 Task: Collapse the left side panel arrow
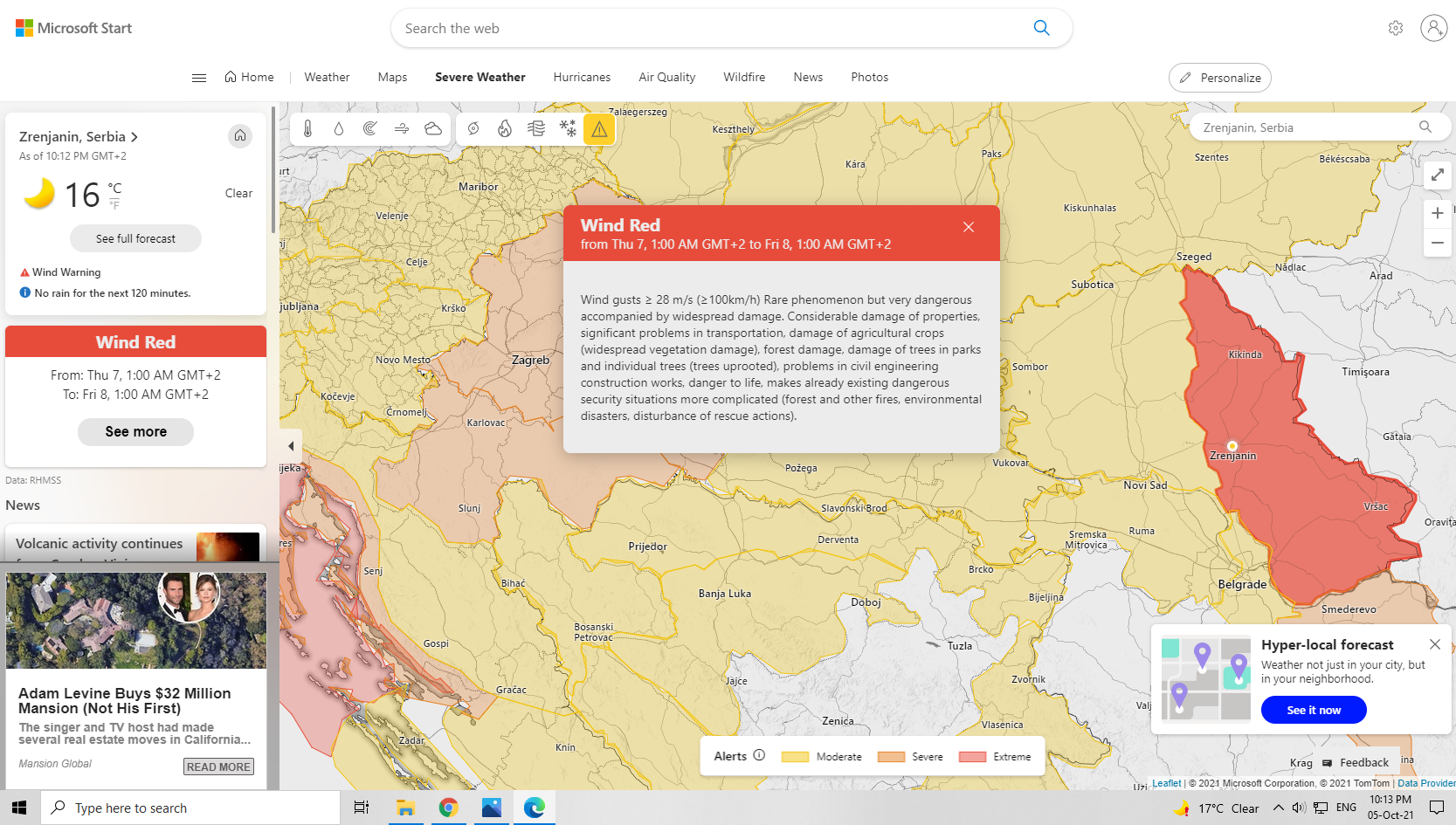pos(291,446)
